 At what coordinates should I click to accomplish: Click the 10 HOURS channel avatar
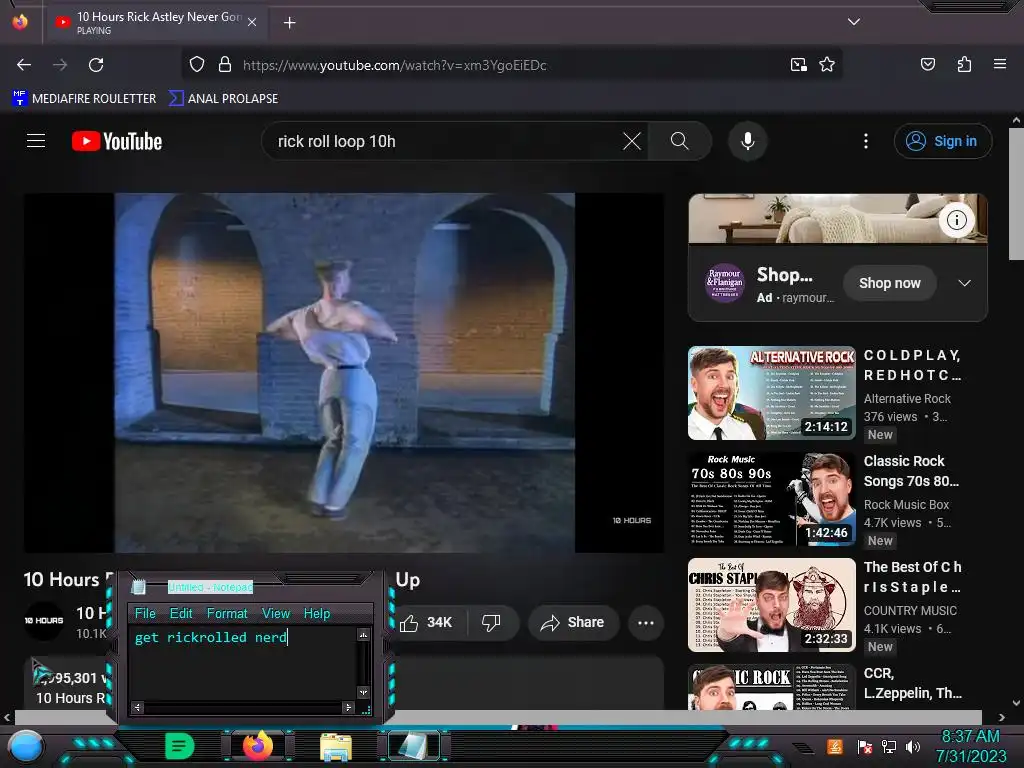[44, 620]
